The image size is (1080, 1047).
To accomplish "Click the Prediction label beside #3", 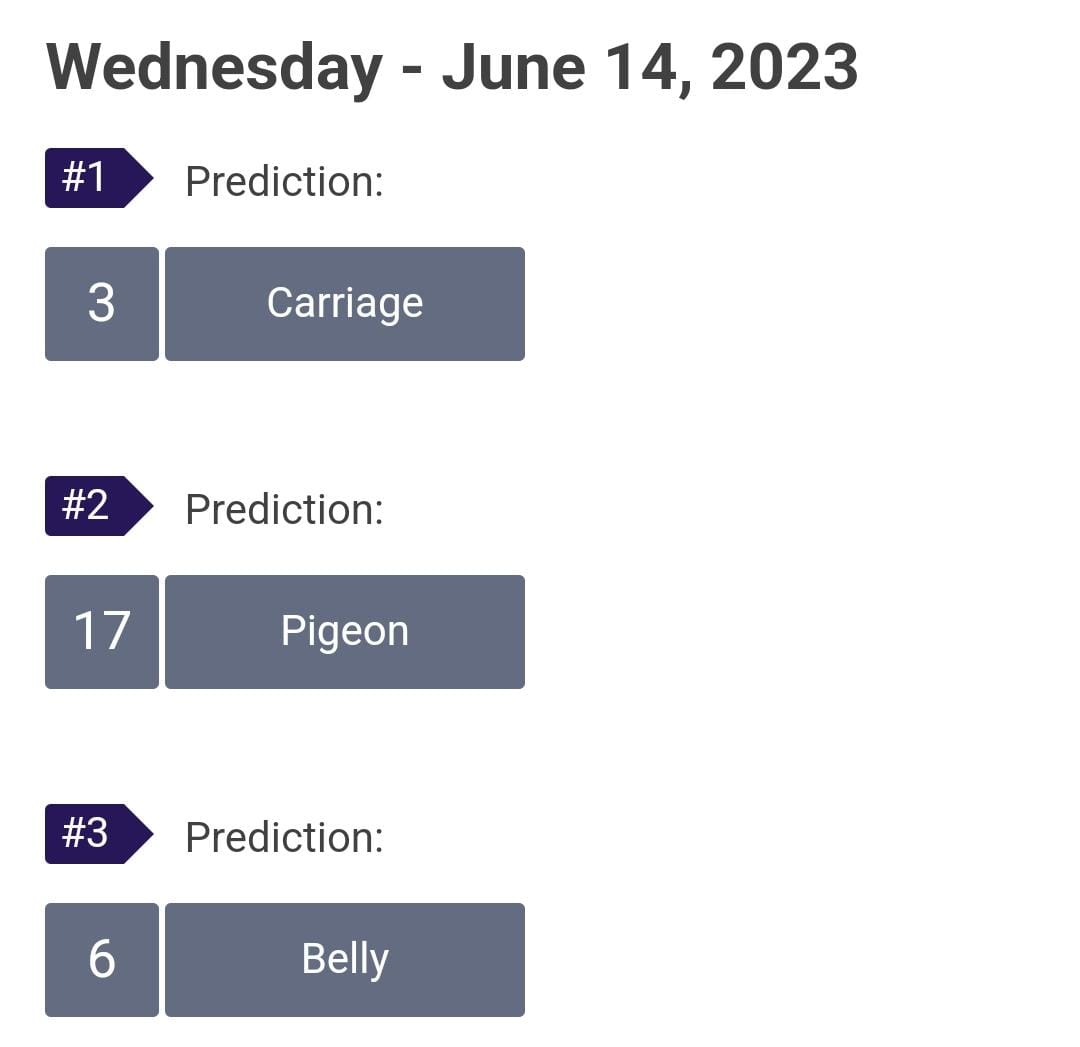I will coord(284,838).
